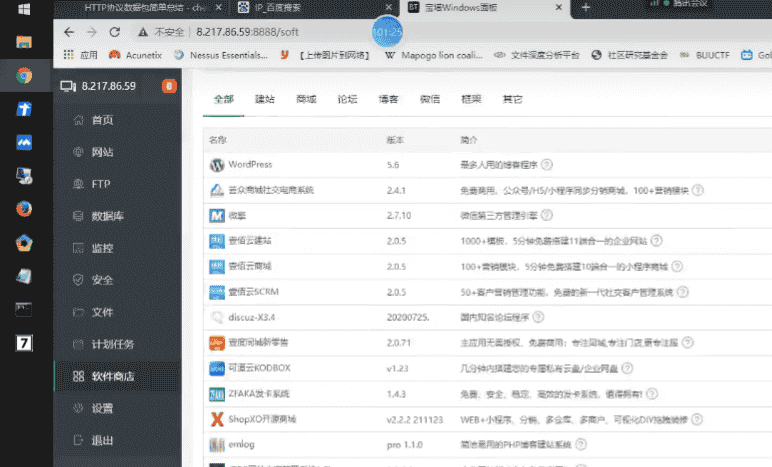Click the discuz-X3.4 icon

217,317
